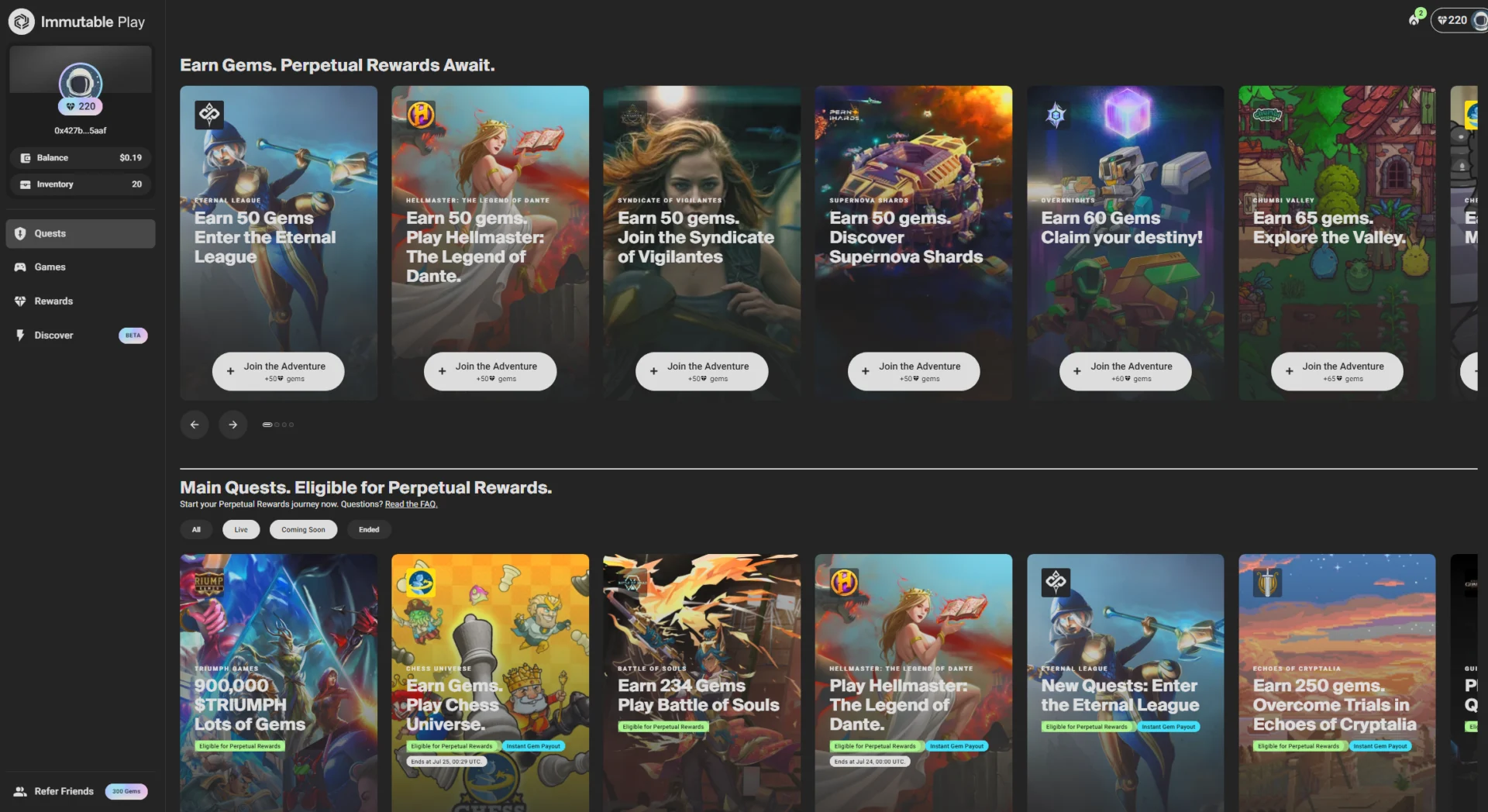The width and height of the screenshot is (1488, 812).
Task: Click the Refer Friends people icon
Action: pos(20,791)
